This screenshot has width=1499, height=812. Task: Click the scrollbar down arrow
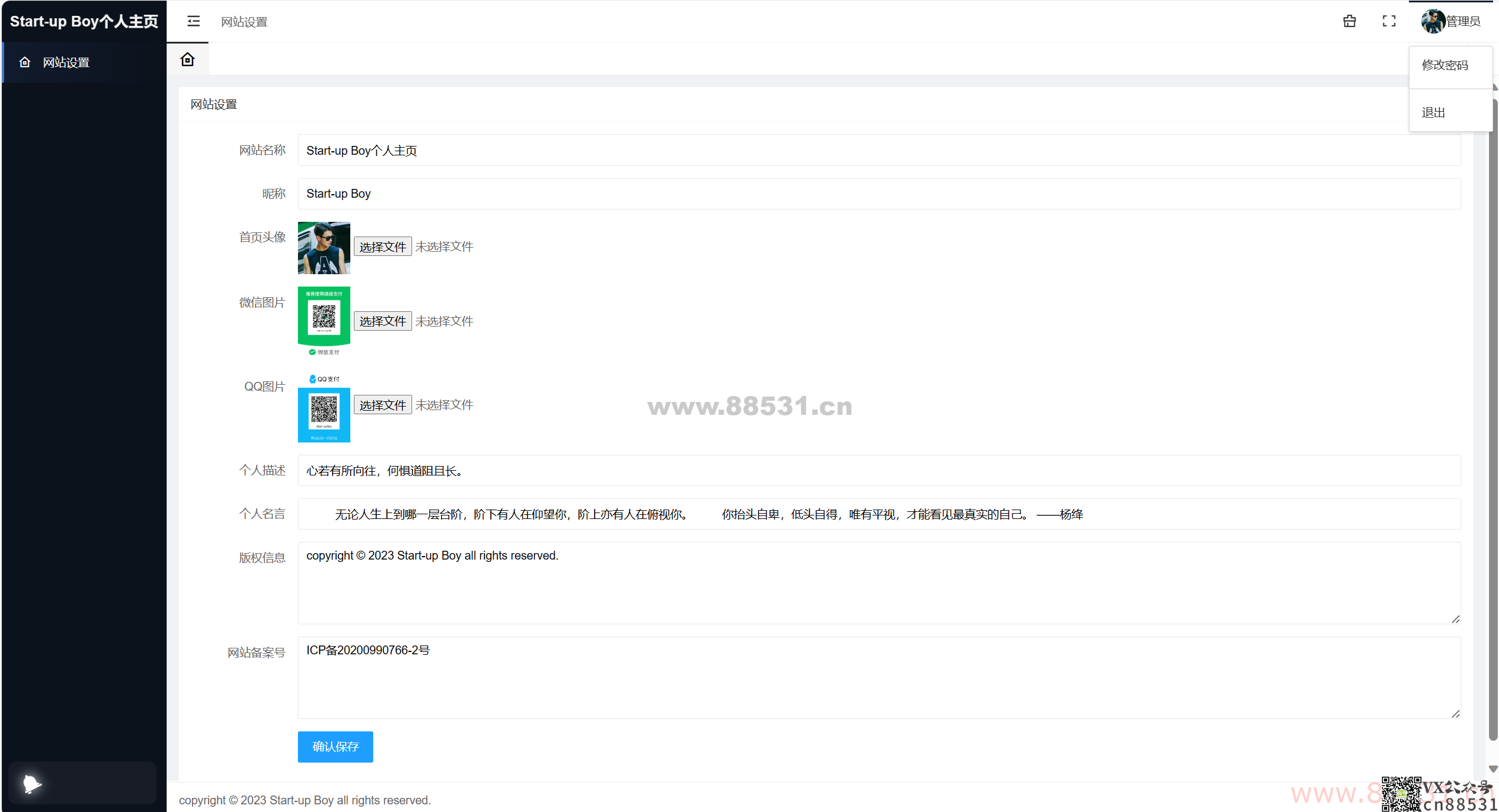(x=1493, y=769)
